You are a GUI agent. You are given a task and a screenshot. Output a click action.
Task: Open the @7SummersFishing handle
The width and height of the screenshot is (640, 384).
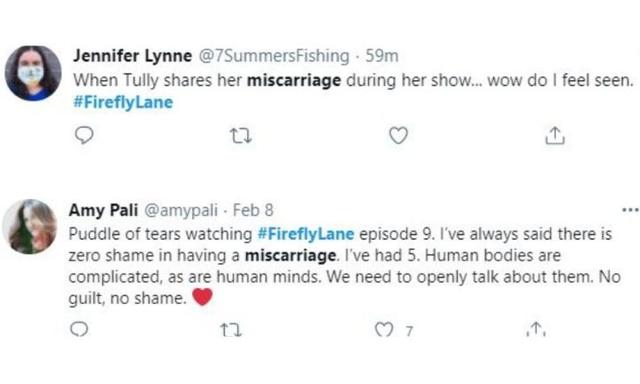coord(274,56)
